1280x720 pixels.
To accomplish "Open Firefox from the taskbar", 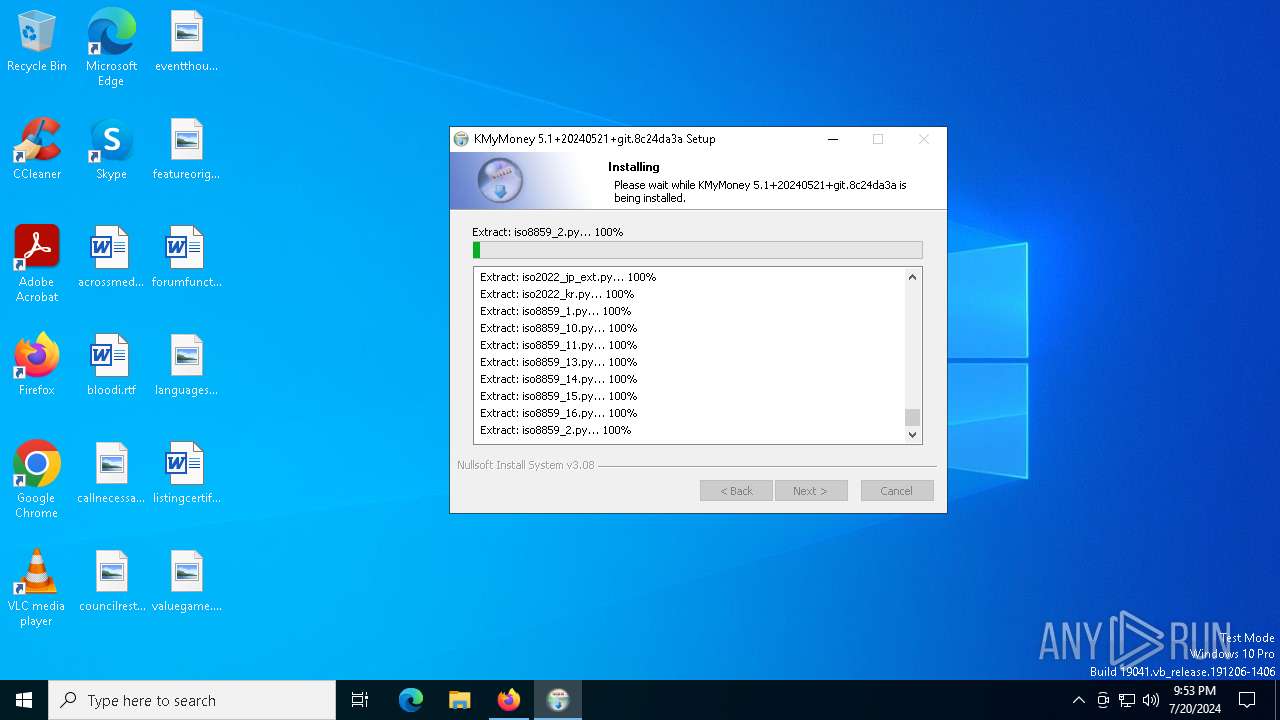I will (509, 700).
